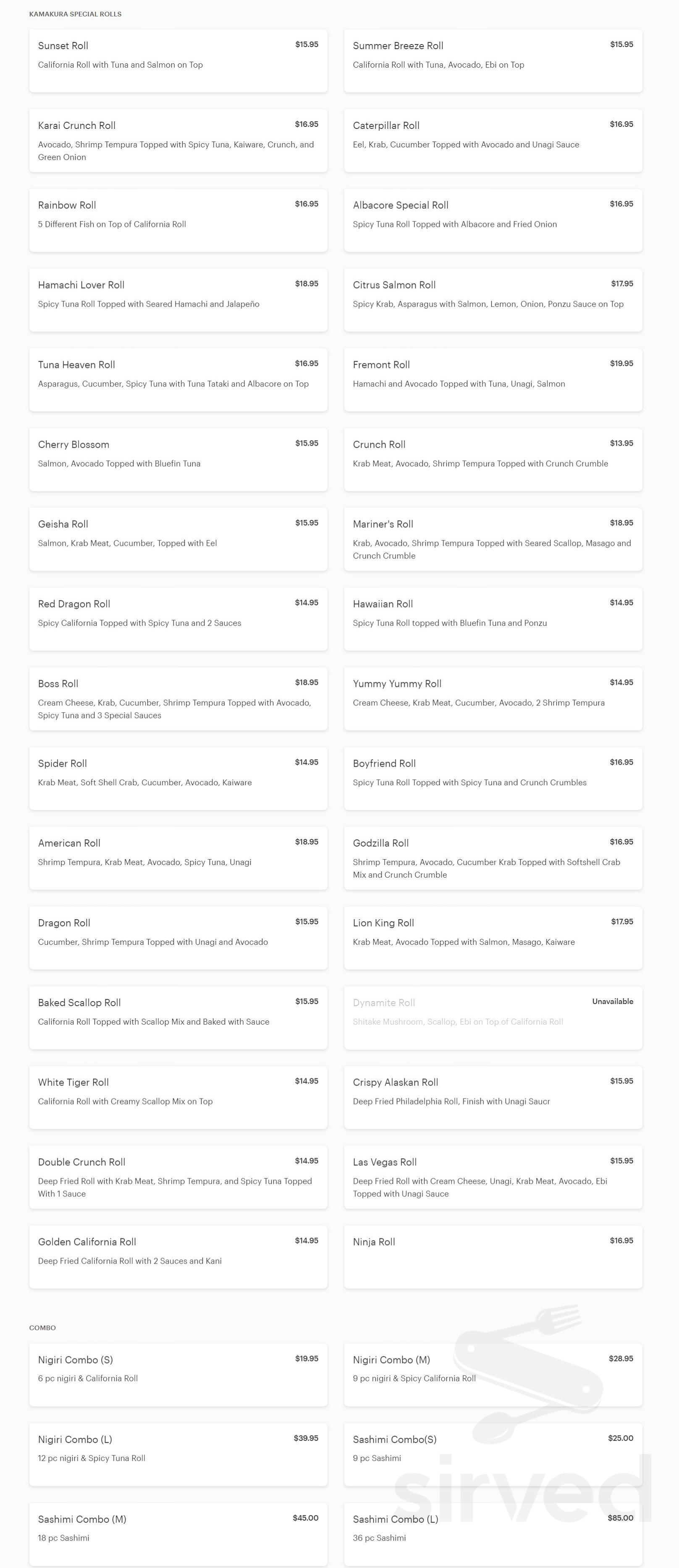
Task: Select the Sunset Roll item
Action: pos(178,61)
